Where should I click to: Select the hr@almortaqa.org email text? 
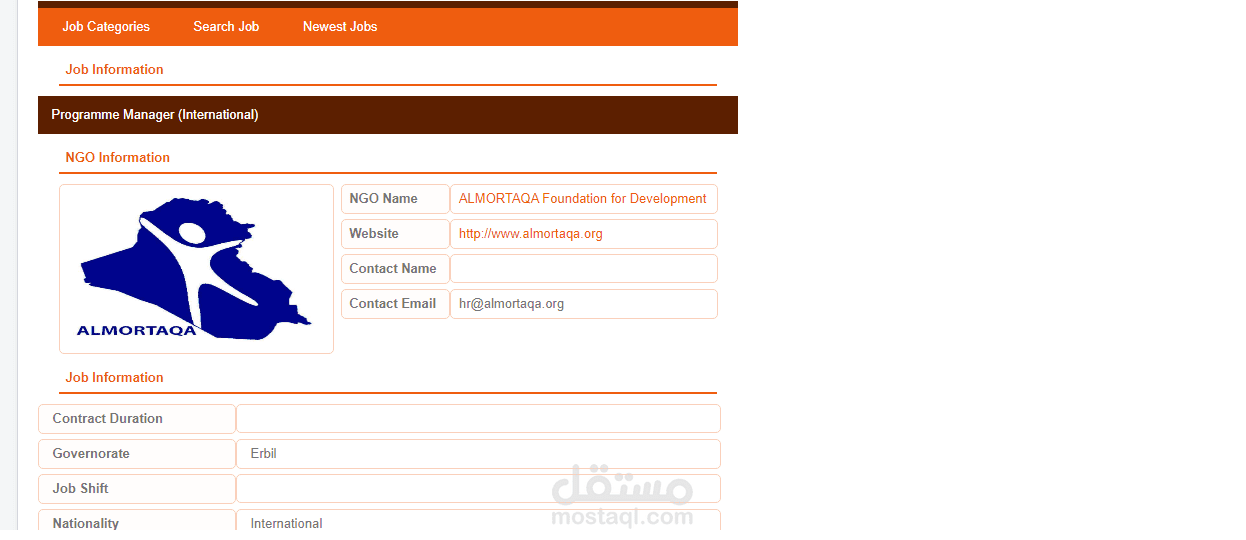[x=511, y=304]
